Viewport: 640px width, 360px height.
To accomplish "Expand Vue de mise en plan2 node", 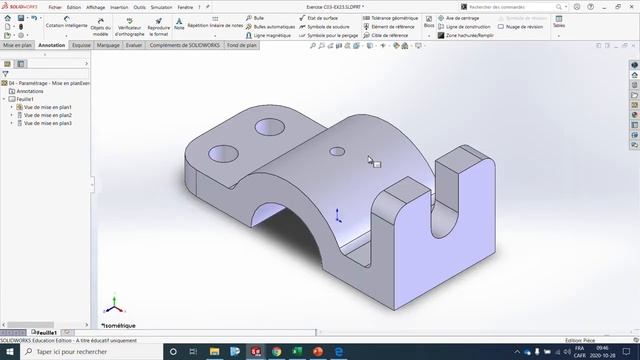I will pos(11,116).
